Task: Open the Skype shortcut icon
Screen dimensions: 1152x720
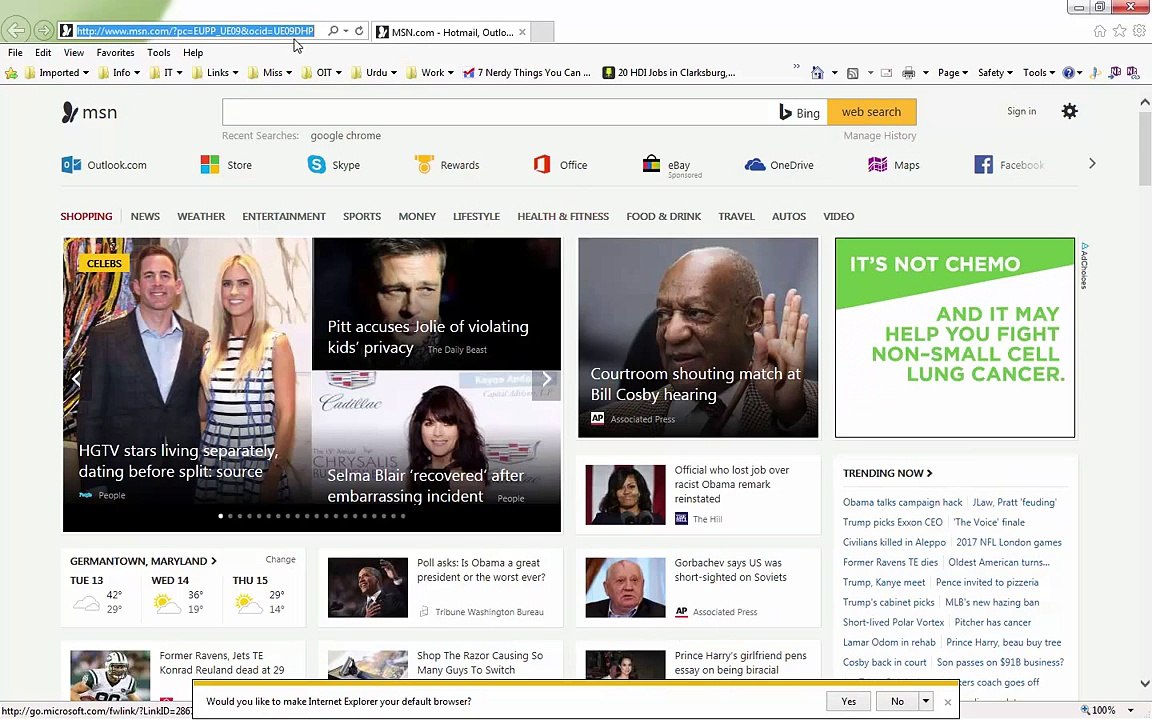Action: point(317,165)
